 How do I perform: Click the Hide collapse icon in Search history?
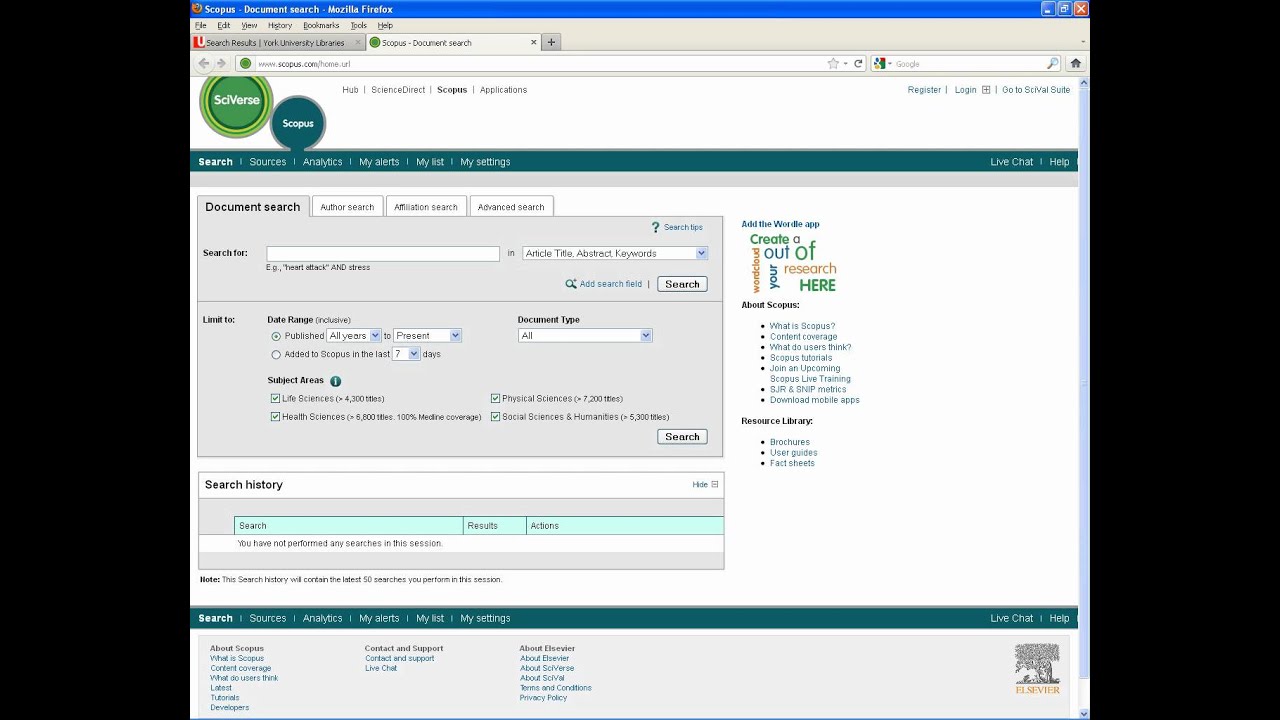pos(714,484)
